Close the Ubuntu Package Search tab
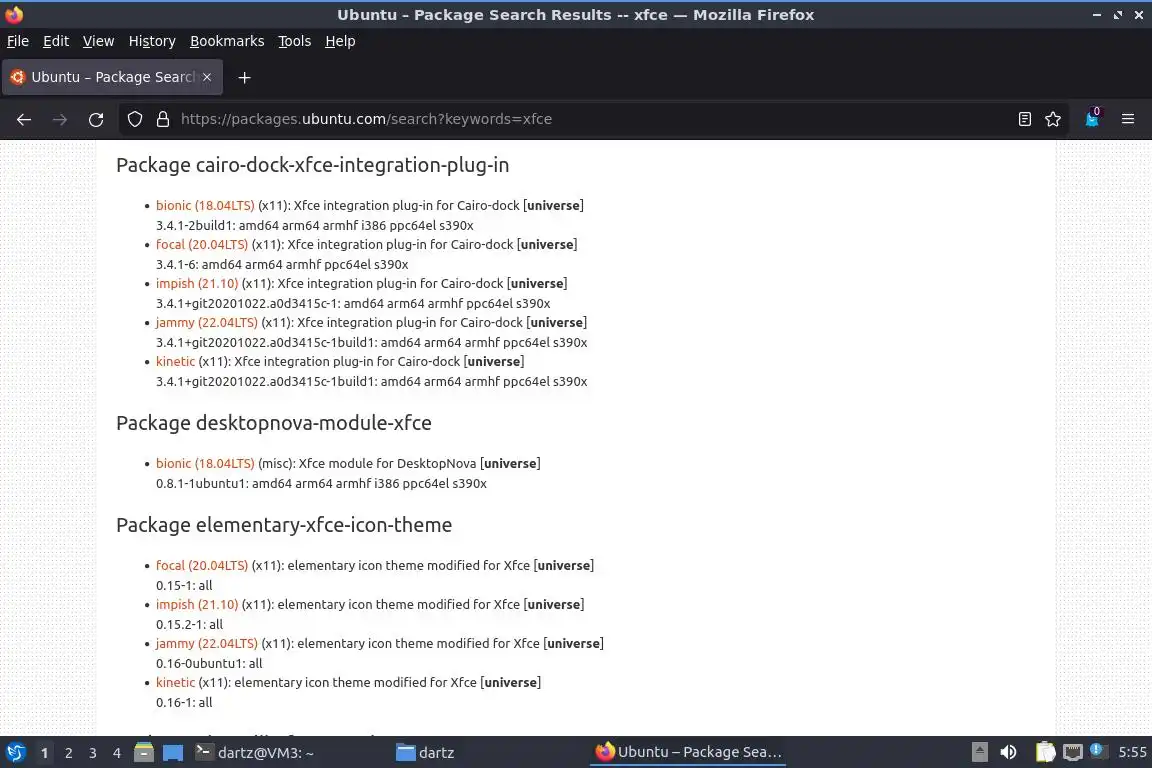Viewport: 1152px width, 768px height. (x=207, y=77)
